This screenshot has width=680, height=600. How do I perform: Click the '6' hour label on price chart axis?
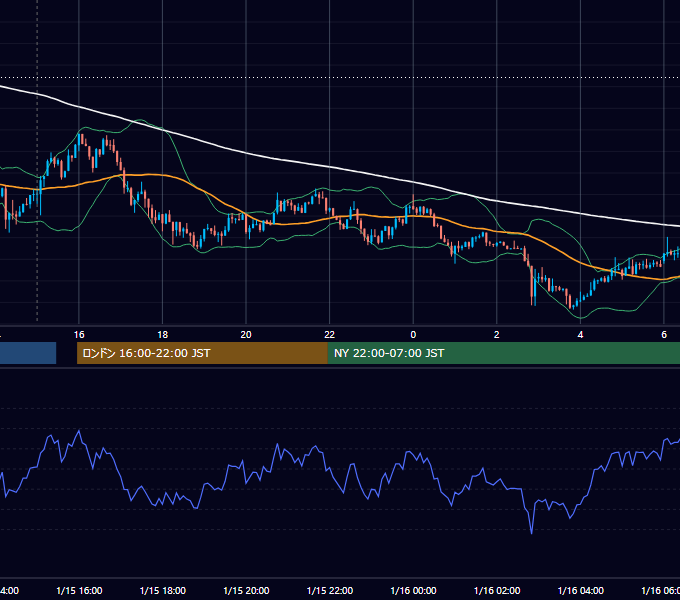click(x=664, y=335)
